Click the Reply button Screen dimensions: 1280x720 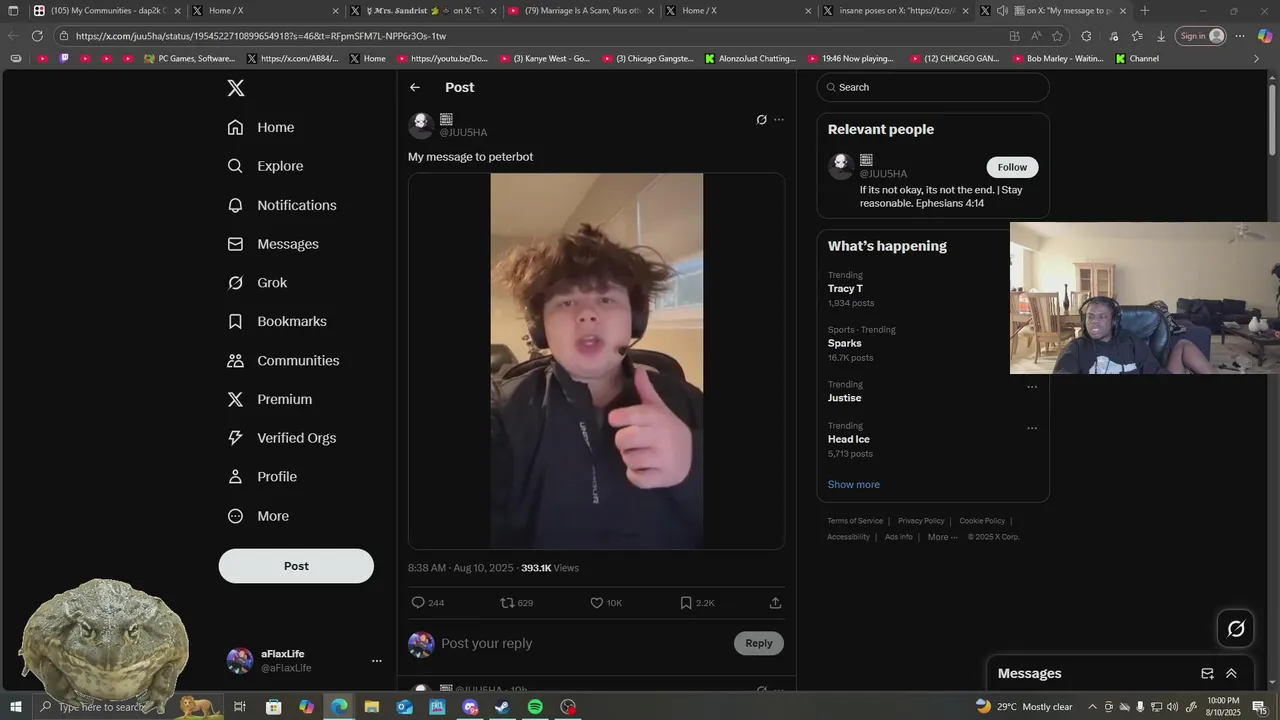click(x=759, y=643)
